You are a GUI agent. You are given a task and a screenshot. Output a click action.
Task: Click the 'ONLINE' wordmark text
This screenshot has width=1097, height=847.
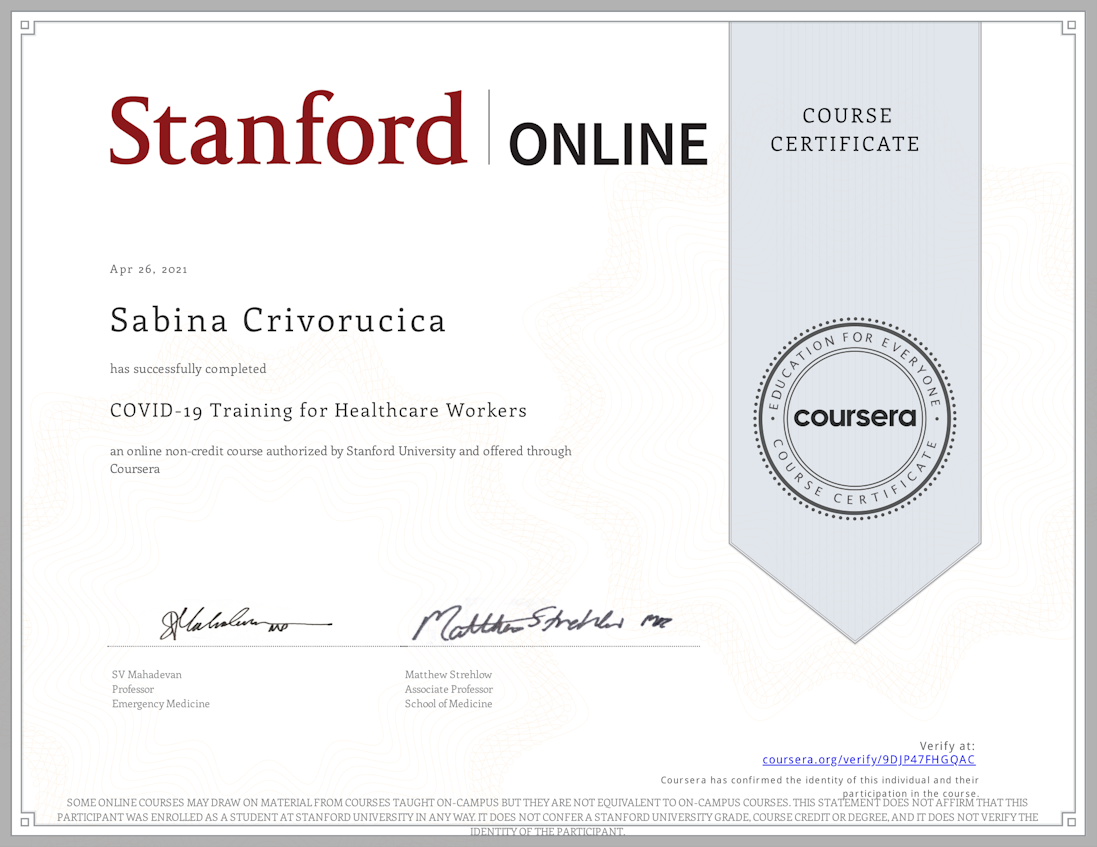pyautogui.click(x=608, y=144)
